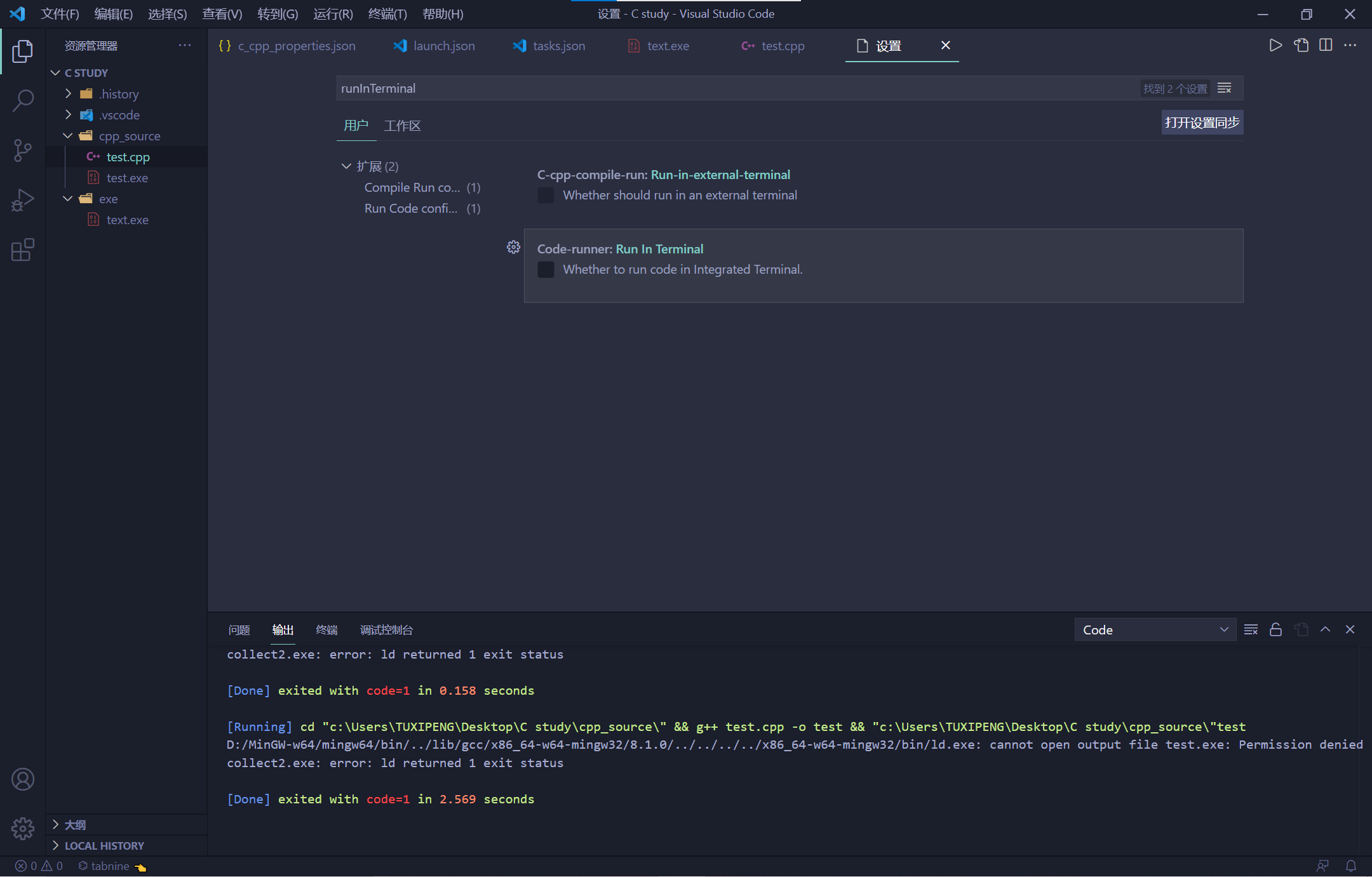Enable Code-runner Run In Terminal checkbox
The width and height of the screenshot is (1372, 877).
[545, 269]
